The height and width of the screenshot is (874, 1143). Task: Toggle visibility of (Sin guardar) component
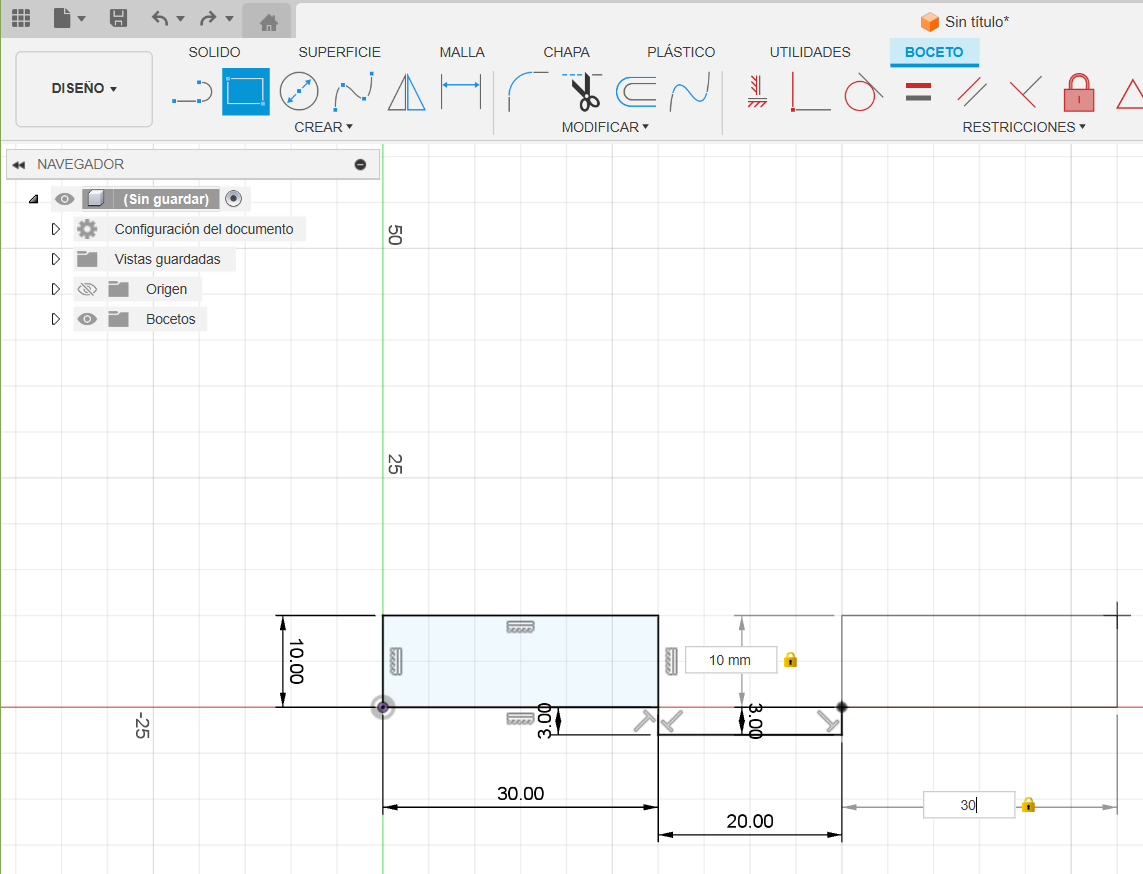click(x=64, y=199)
